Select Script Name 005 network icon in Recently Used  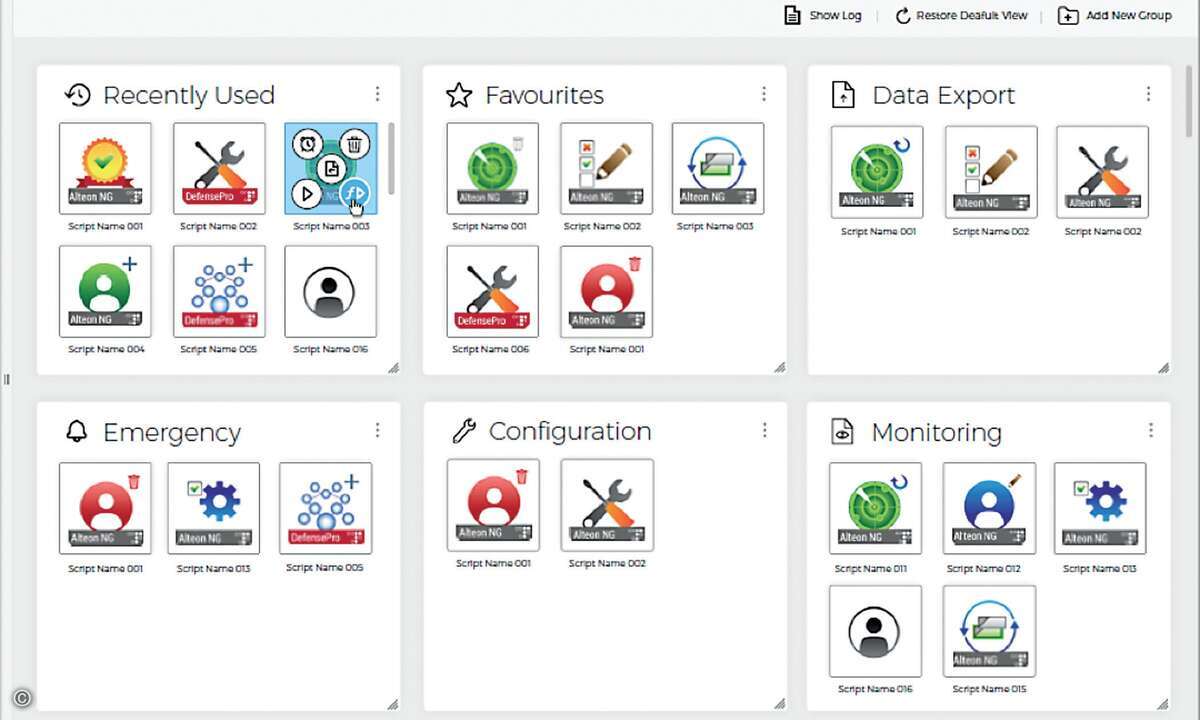coord(219,291)
